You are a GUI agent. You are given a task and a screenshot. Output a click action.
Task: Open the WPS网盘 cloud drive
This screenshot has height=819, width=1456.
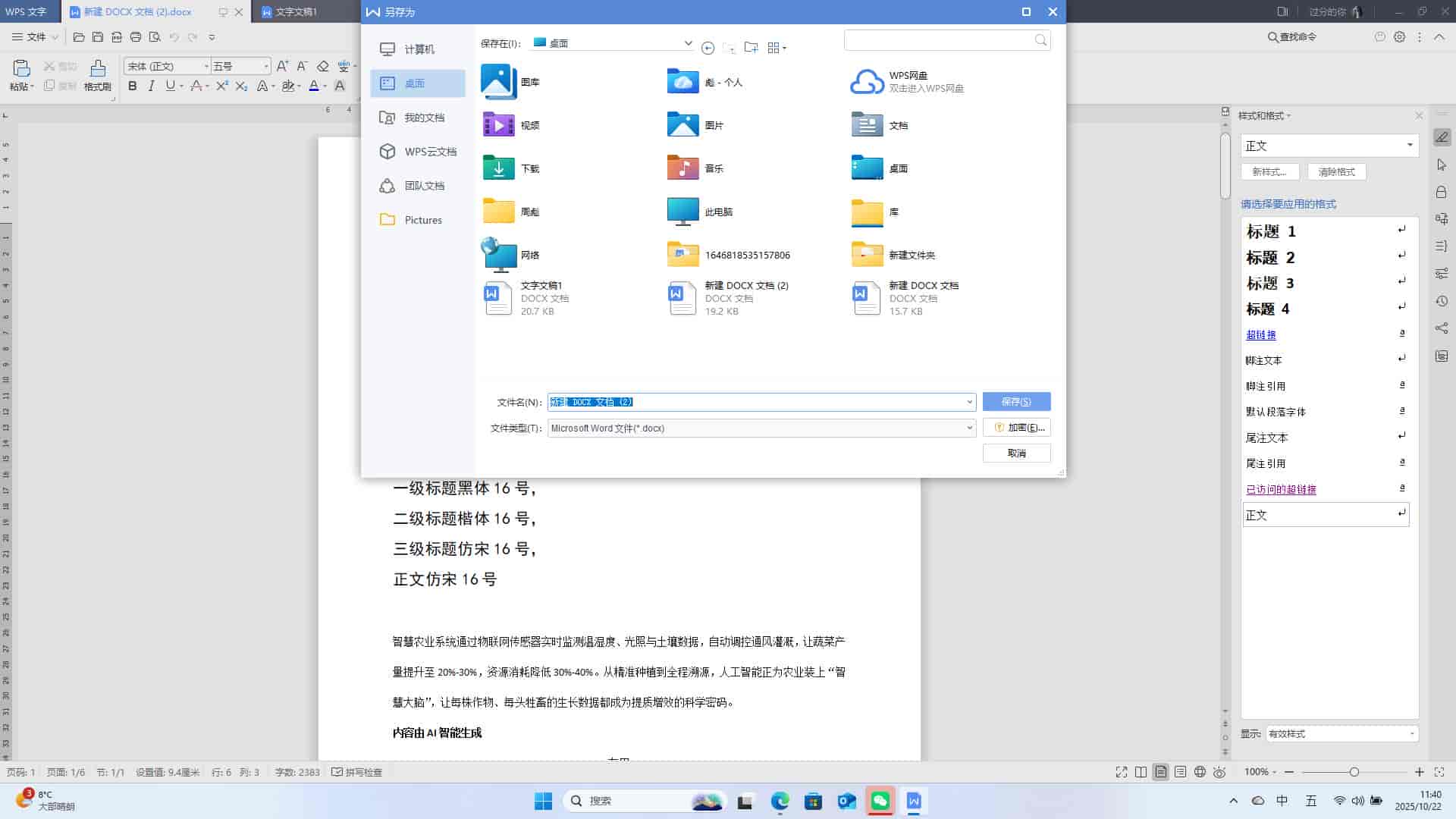pyautogui.click(x=908, y=82)
